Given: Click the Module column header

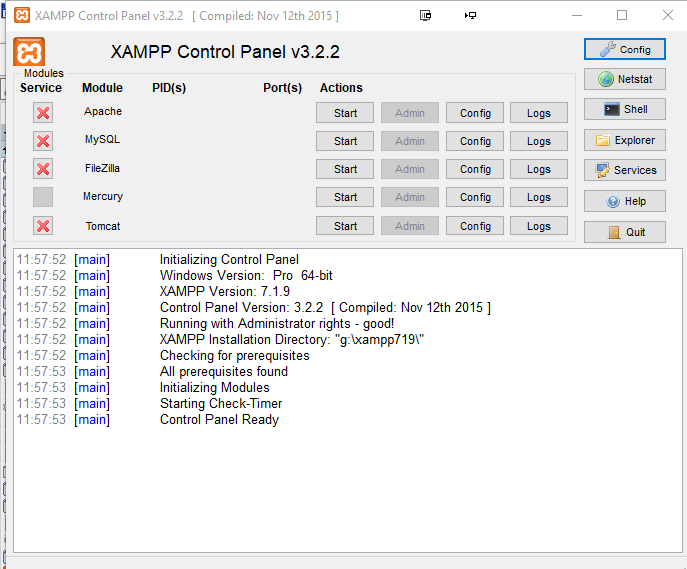Looking at the screenshot, I should point(103,88).
